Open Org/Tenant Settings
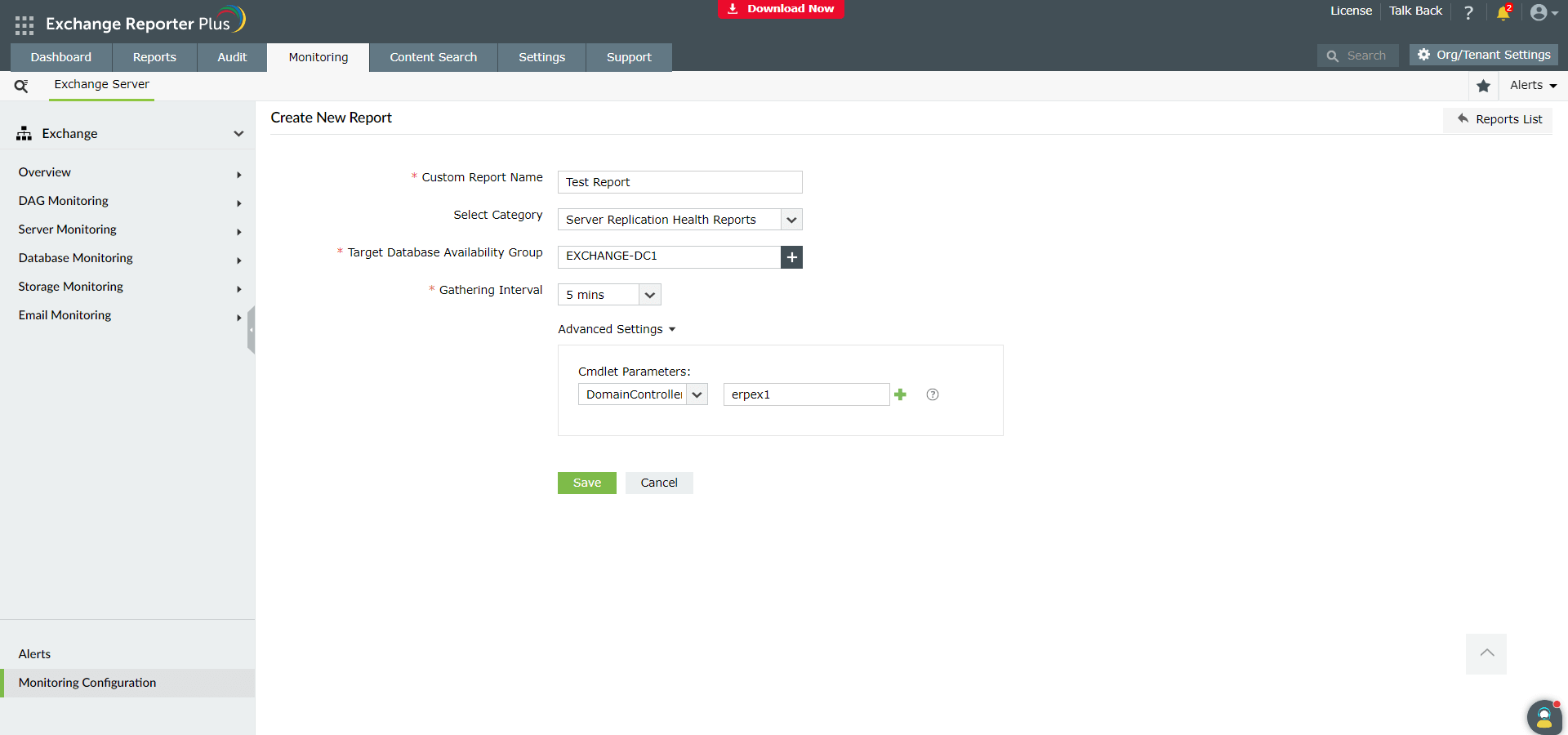This screenshot has width=1568, height=735. click(x=1484, y=55)
